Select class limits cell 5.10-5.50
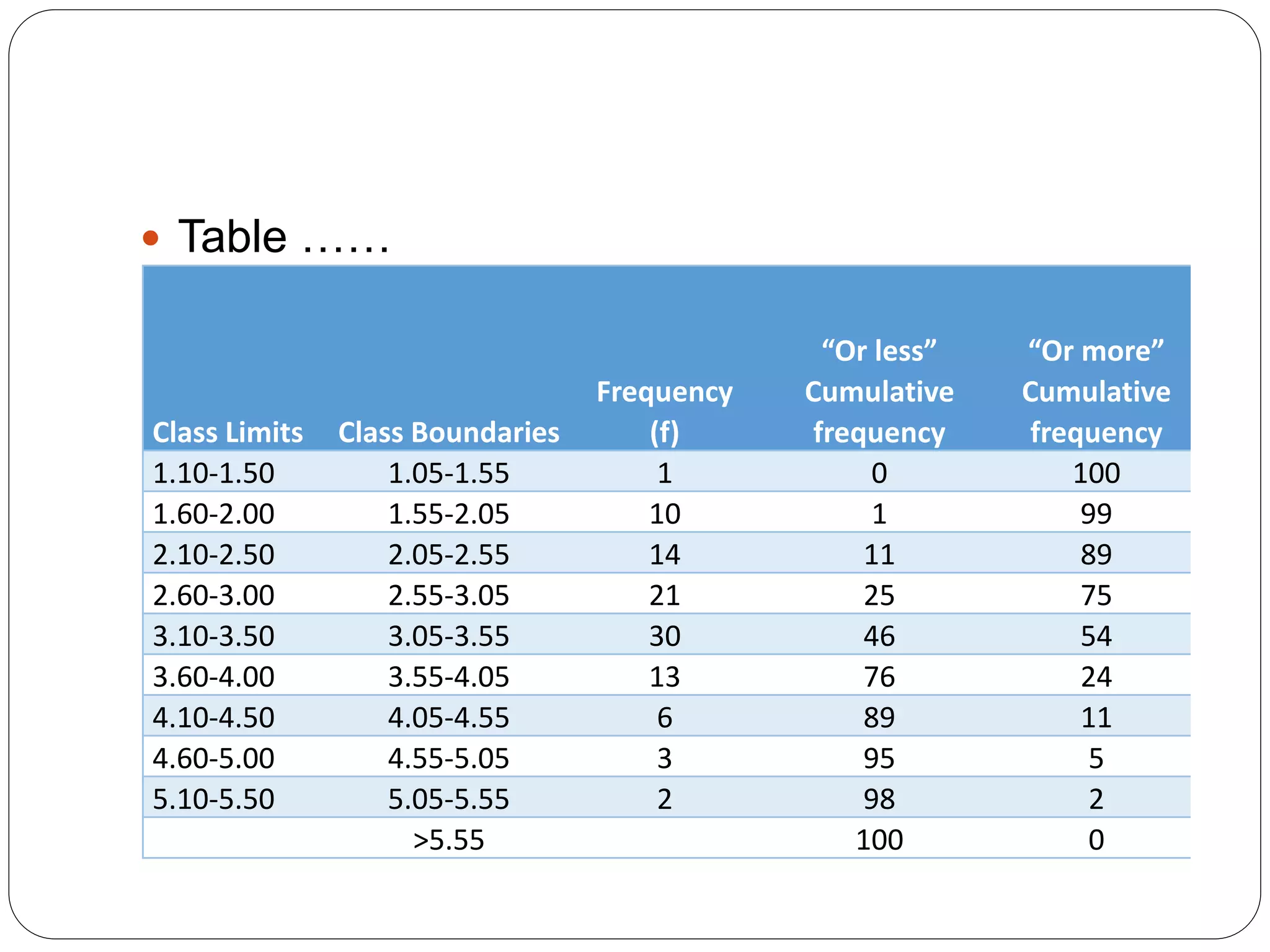The height and width of the screenshot is (952, 1270). 213,800
